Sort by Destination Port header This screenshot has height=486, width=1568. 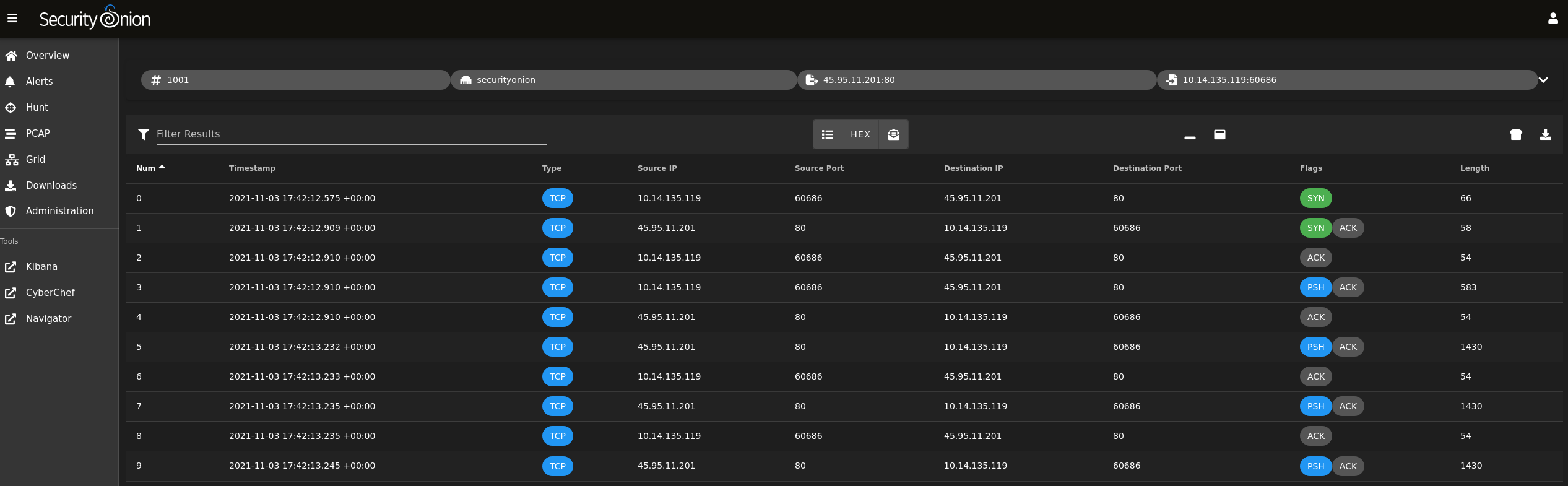[x=1147, y=168]
